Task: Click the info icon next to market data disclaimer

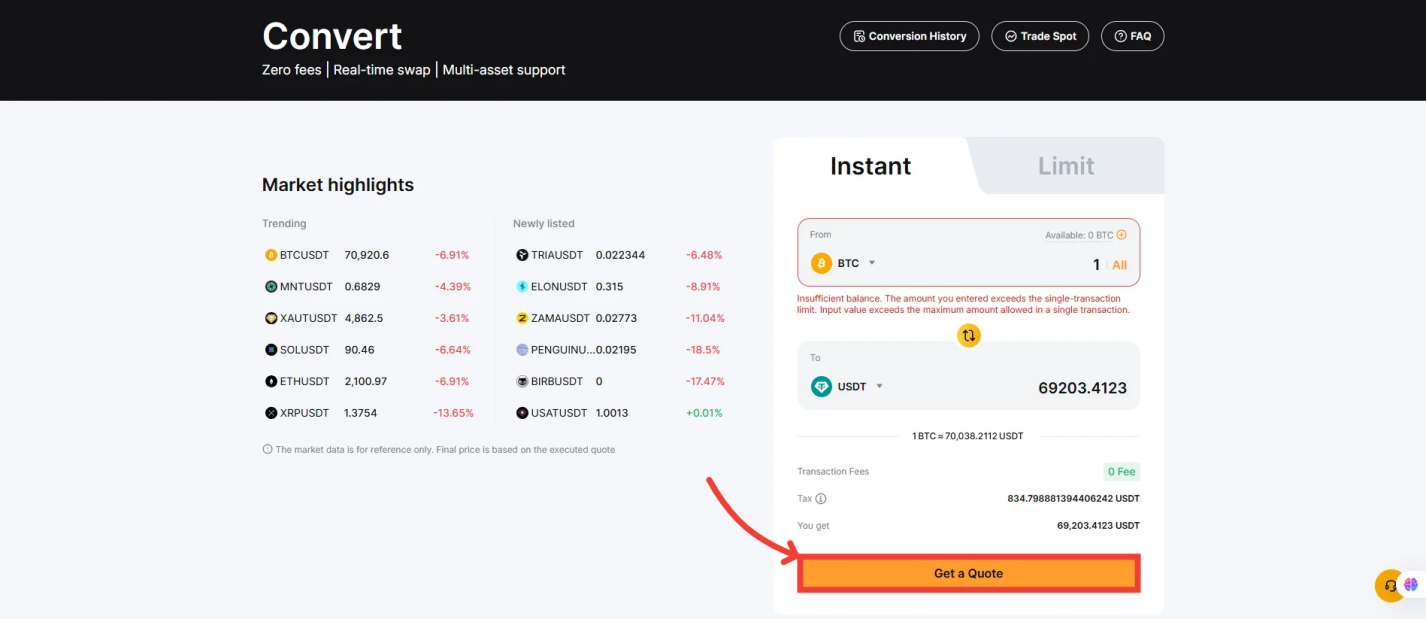Action: [x=266, y=449]
